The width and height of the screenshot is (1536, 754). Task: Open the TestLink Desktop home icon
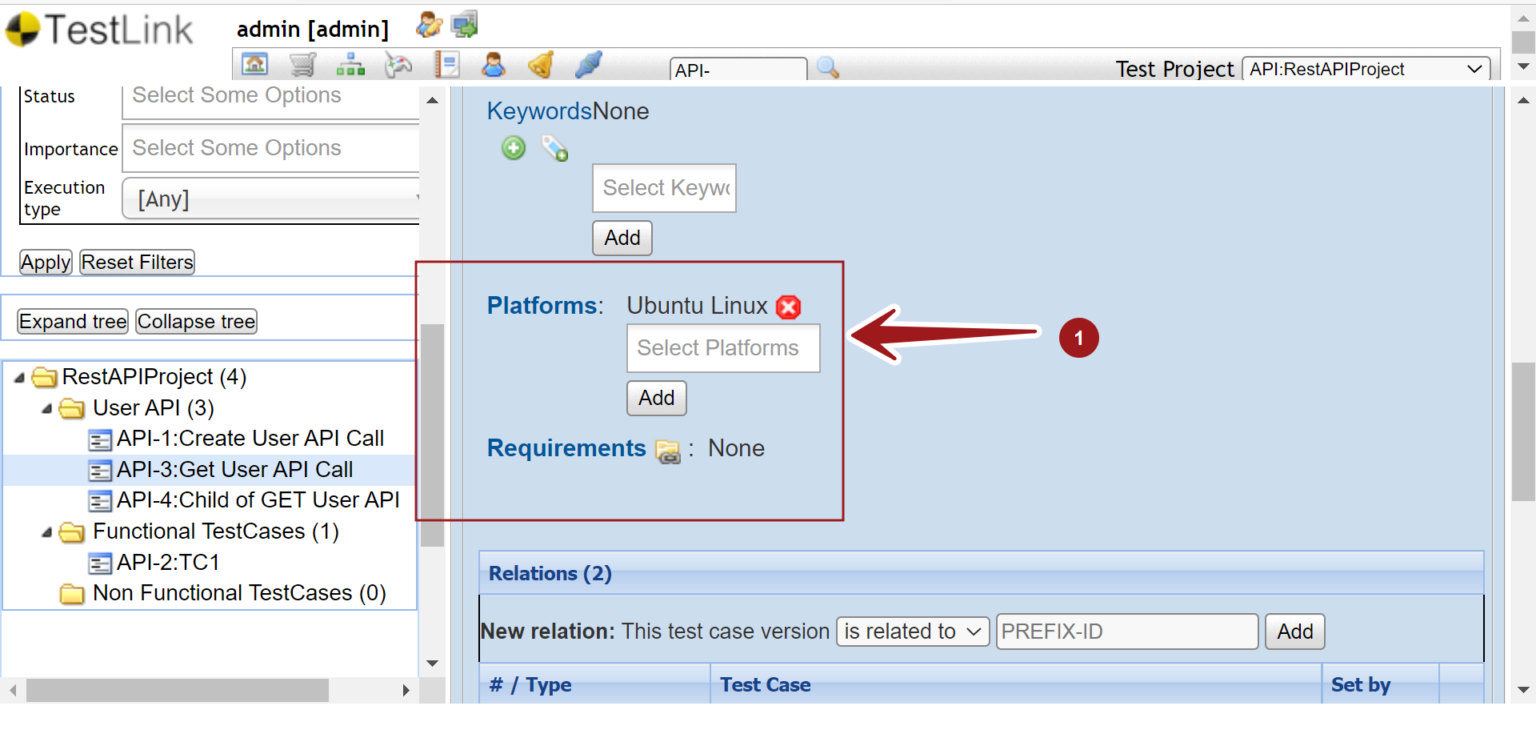tap(255, 63)
